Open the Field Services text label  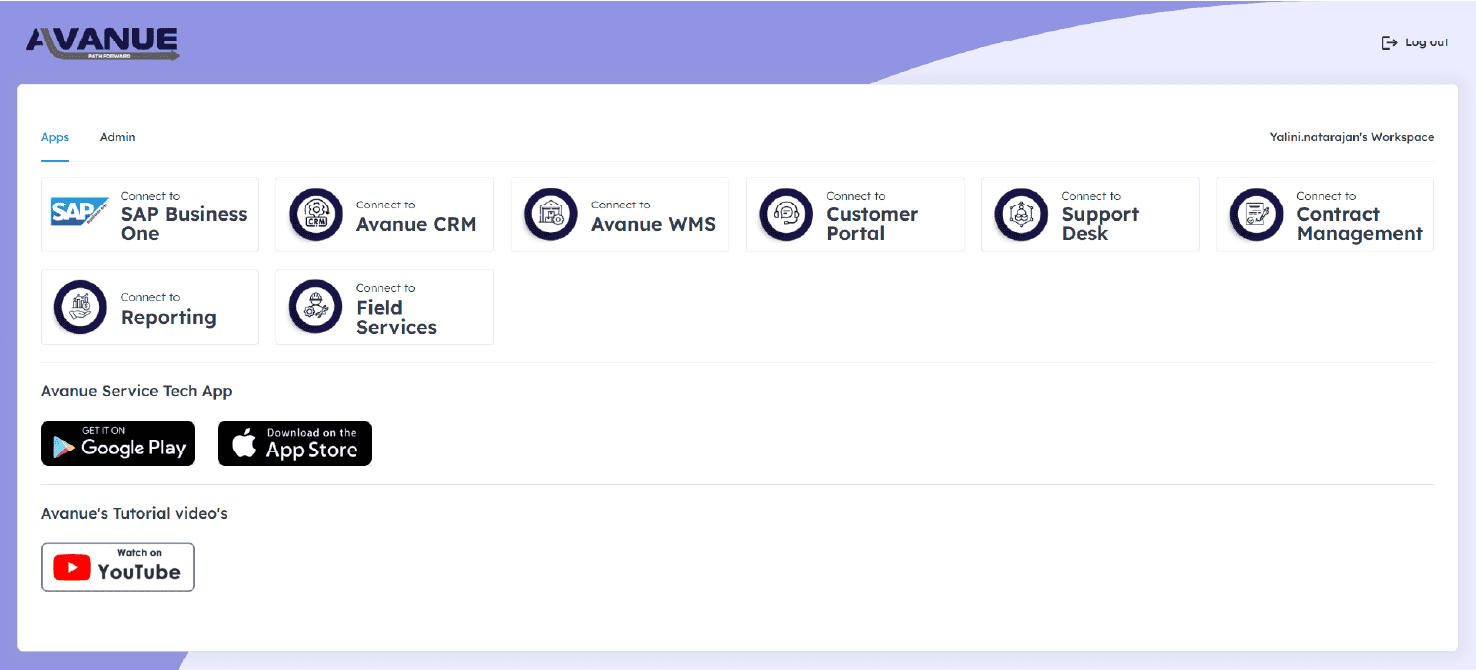click(396, 317)
